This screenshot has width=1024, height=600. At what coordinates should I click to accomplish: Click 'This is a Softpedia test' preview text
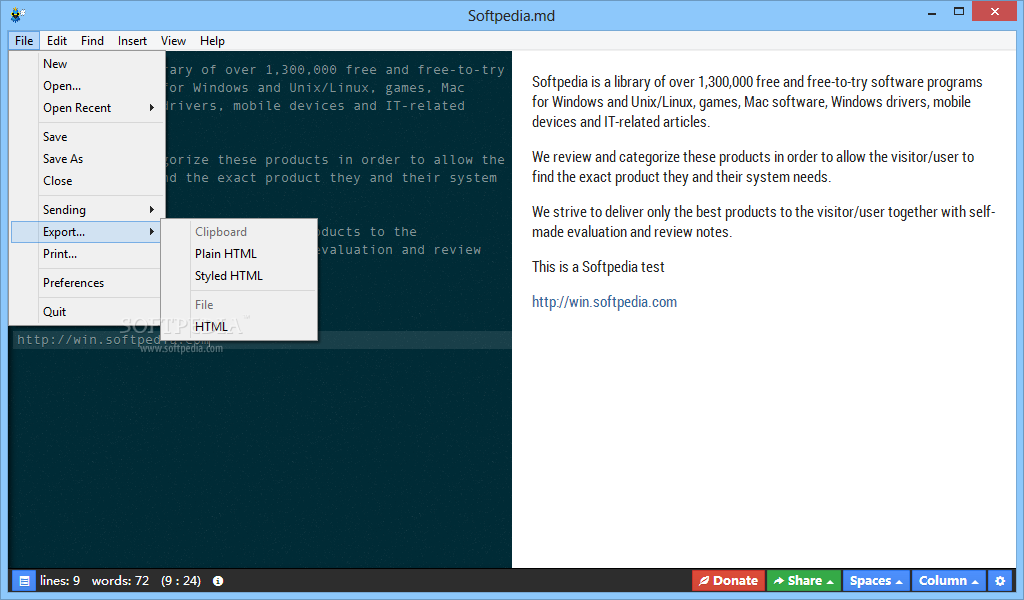tap(598, 266)
